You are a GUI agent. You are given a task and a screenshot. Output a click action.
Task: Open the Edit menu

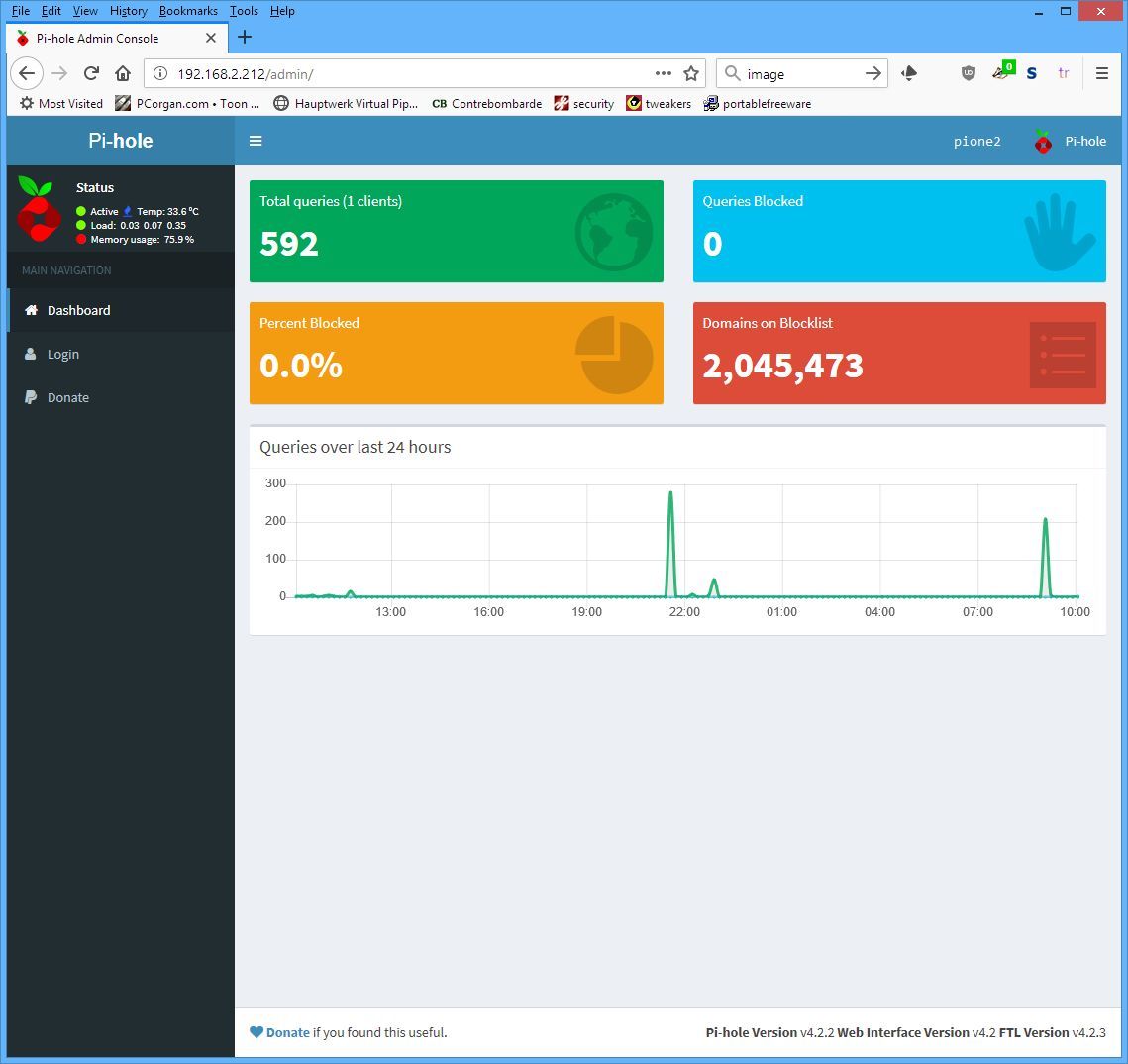pos(51,11)
